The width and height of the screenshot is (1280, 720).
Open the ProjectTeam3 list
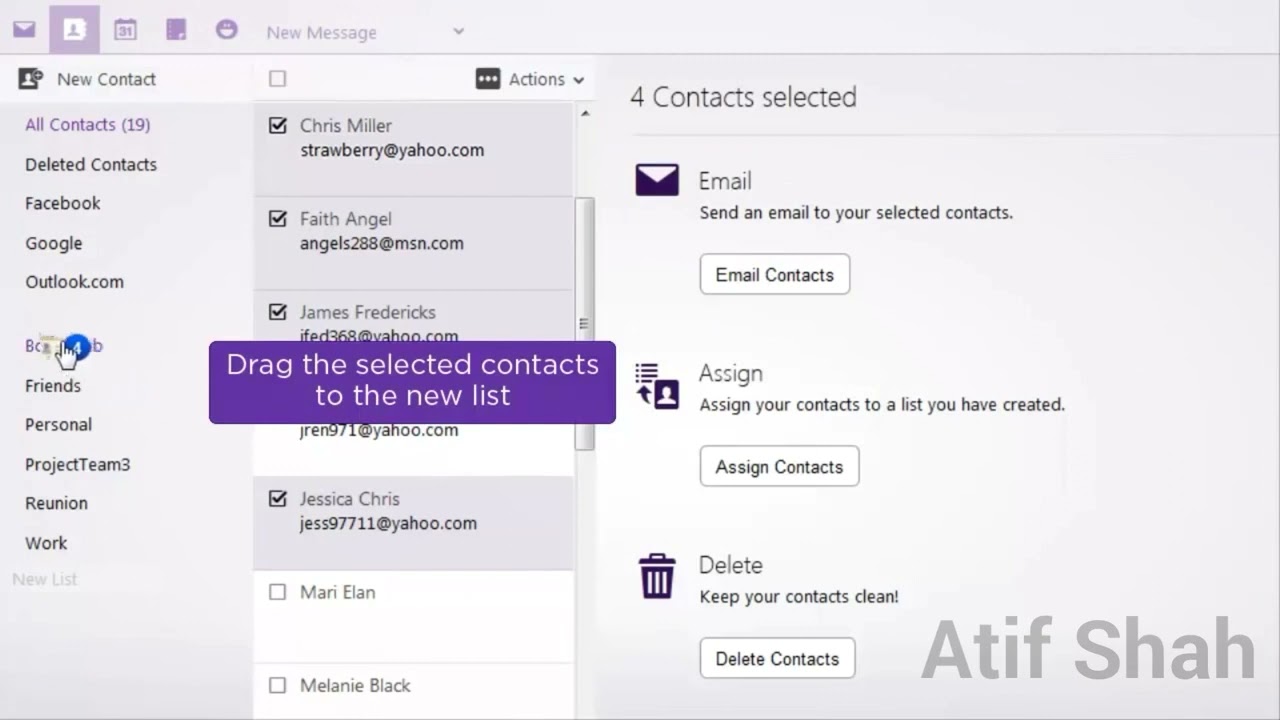click(78, 464)
